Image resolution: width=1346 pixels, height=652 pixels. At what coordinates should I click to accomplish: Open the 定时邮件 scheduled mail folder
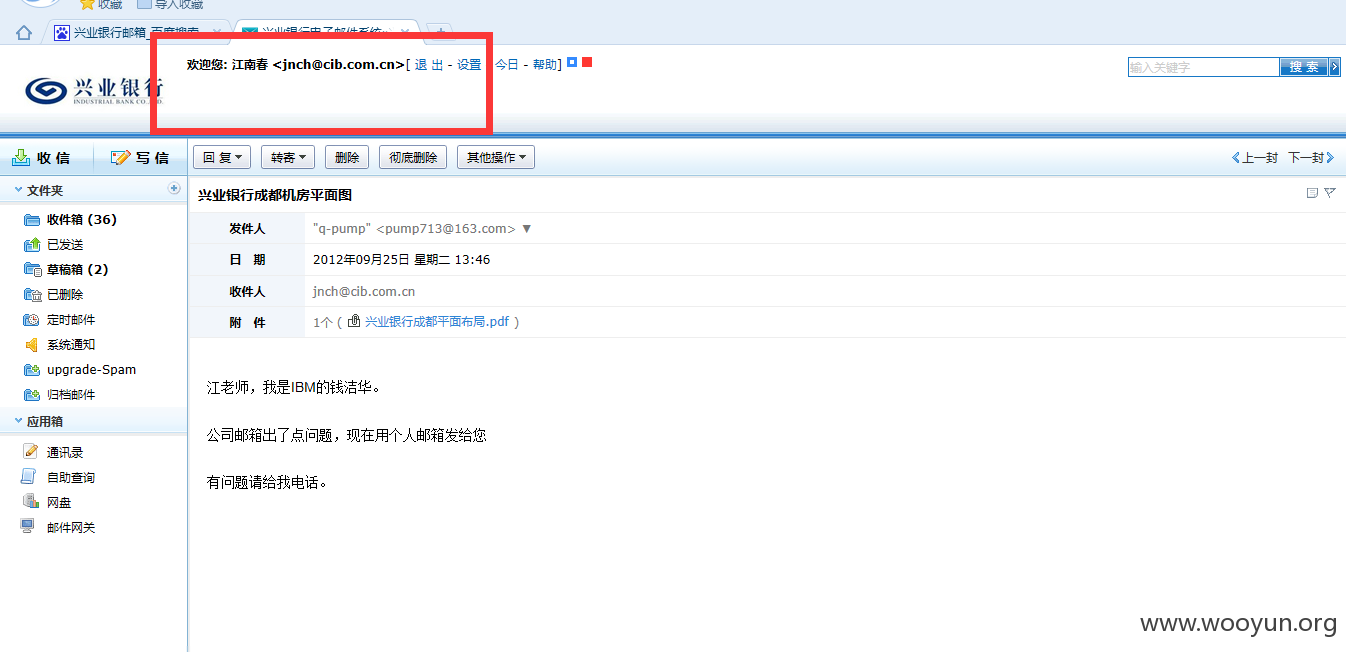60,320
